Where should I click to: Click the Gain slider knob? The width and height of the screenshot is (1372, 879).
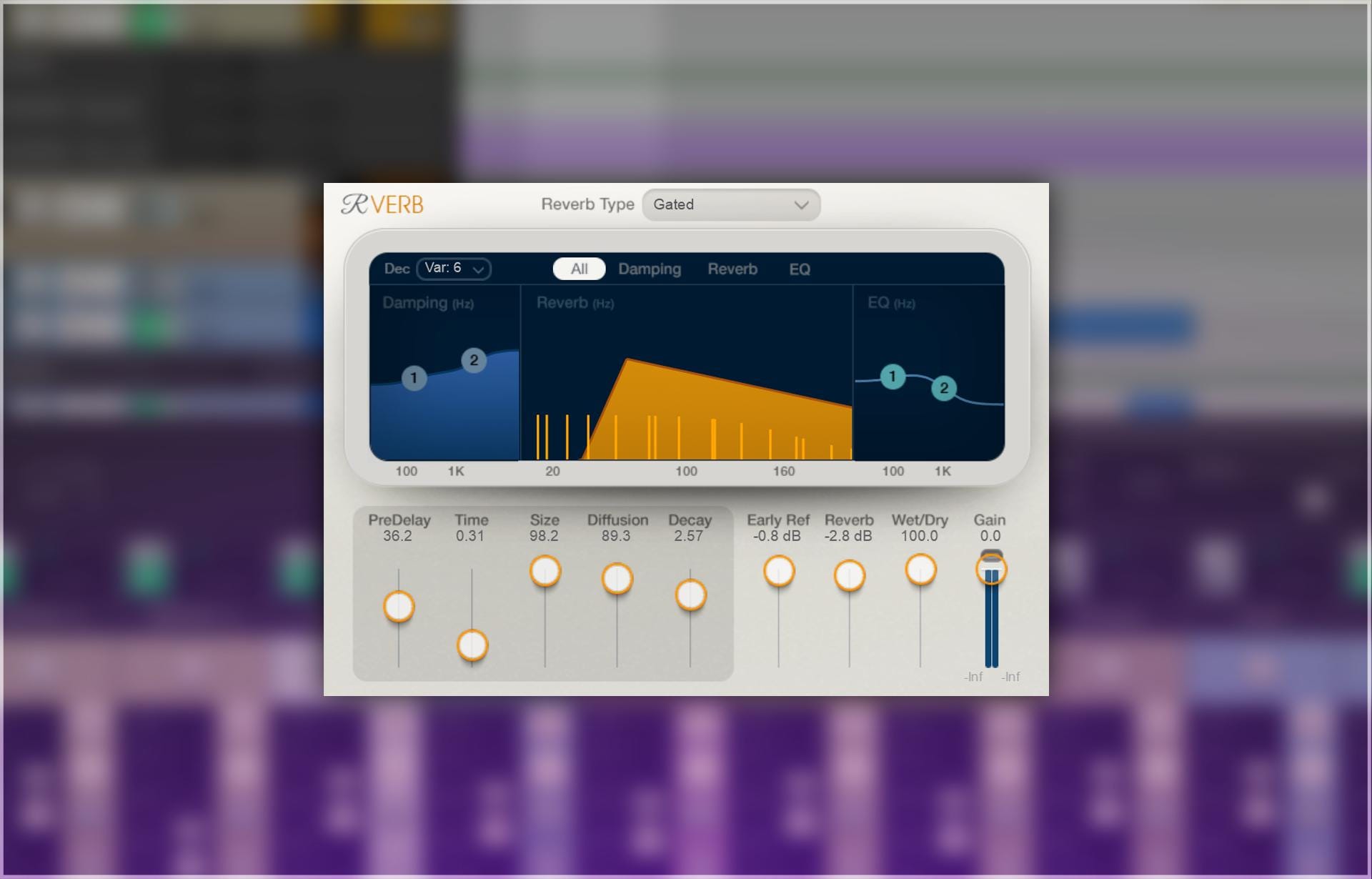[991, 570]
